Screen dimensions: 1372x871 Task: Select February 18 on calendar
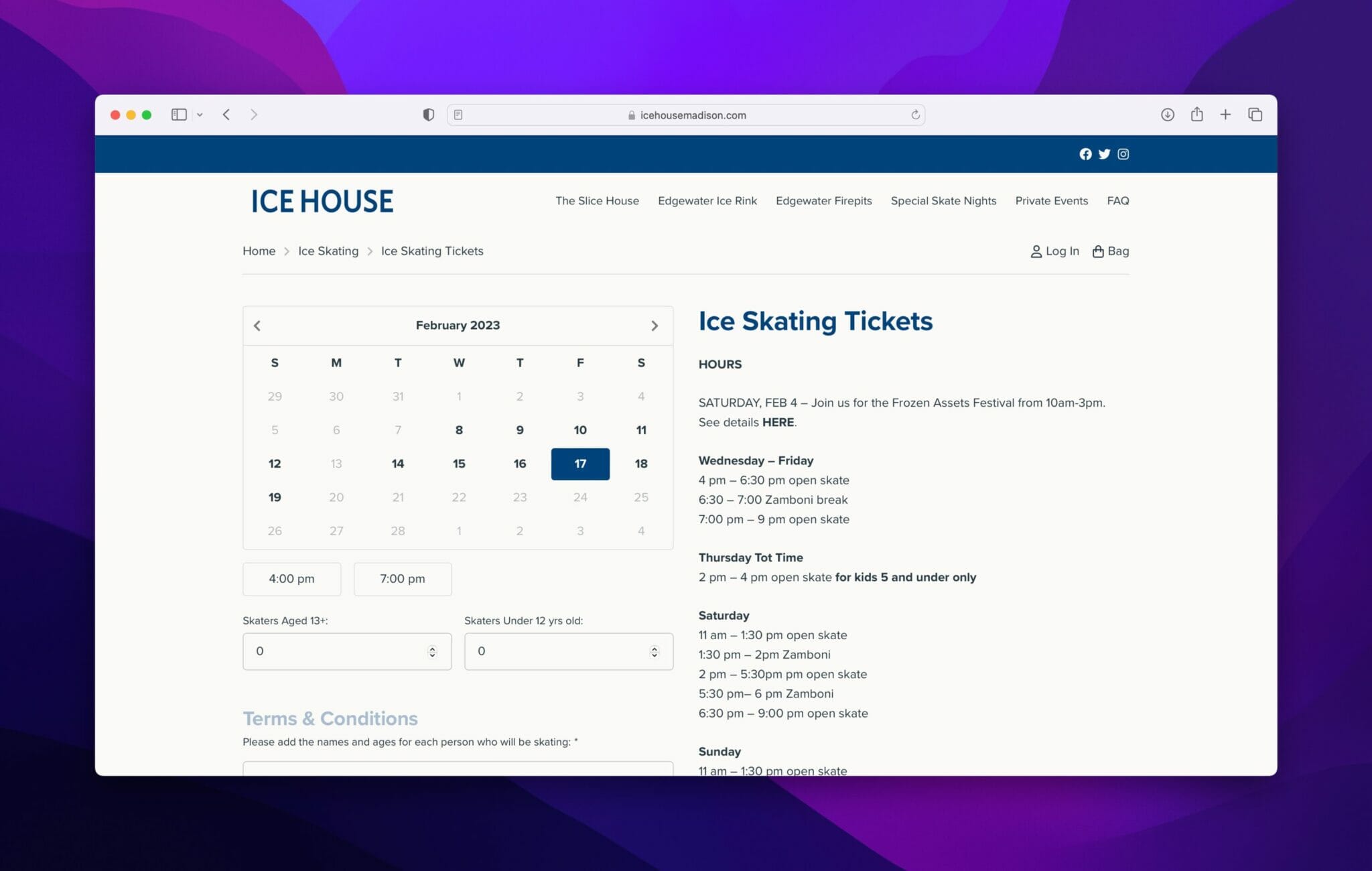(x=641, y=464)
